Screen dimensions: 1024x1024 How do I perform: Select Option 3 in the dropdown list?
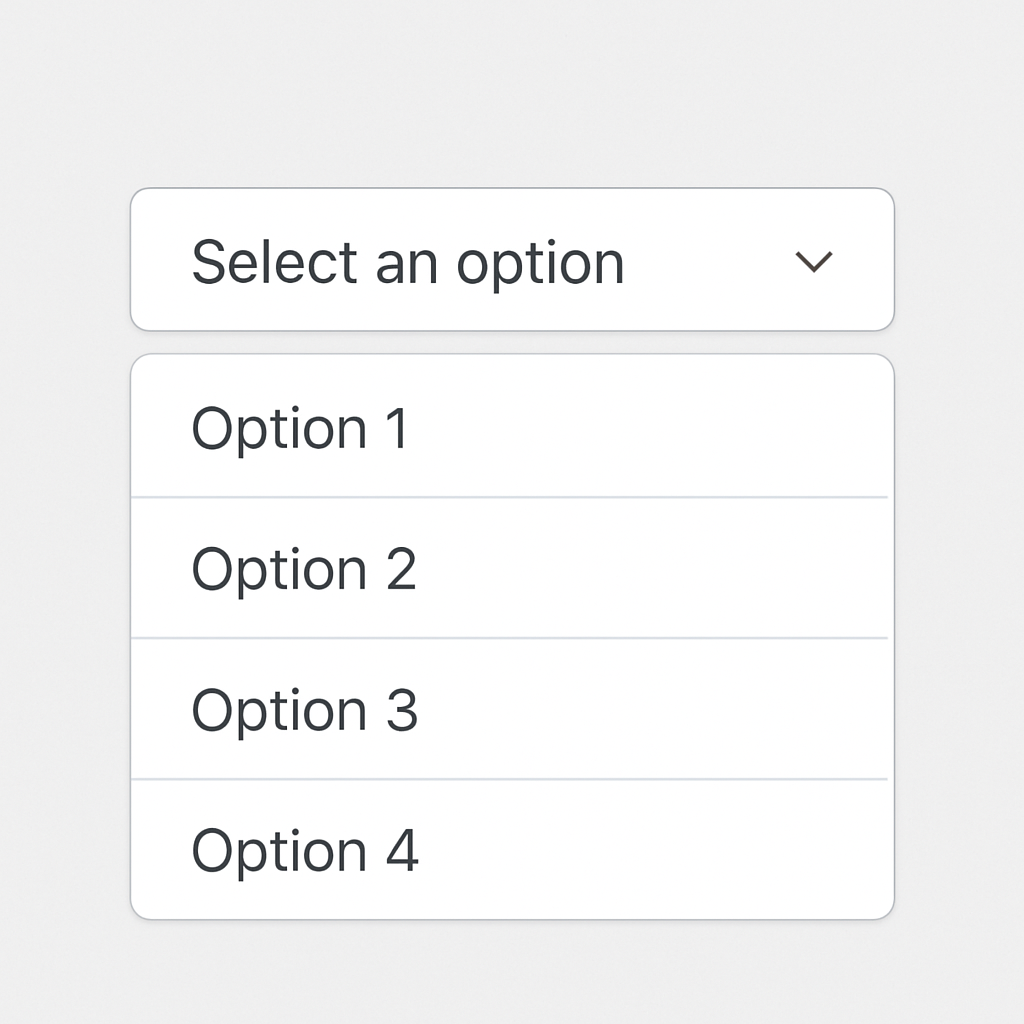510,709
